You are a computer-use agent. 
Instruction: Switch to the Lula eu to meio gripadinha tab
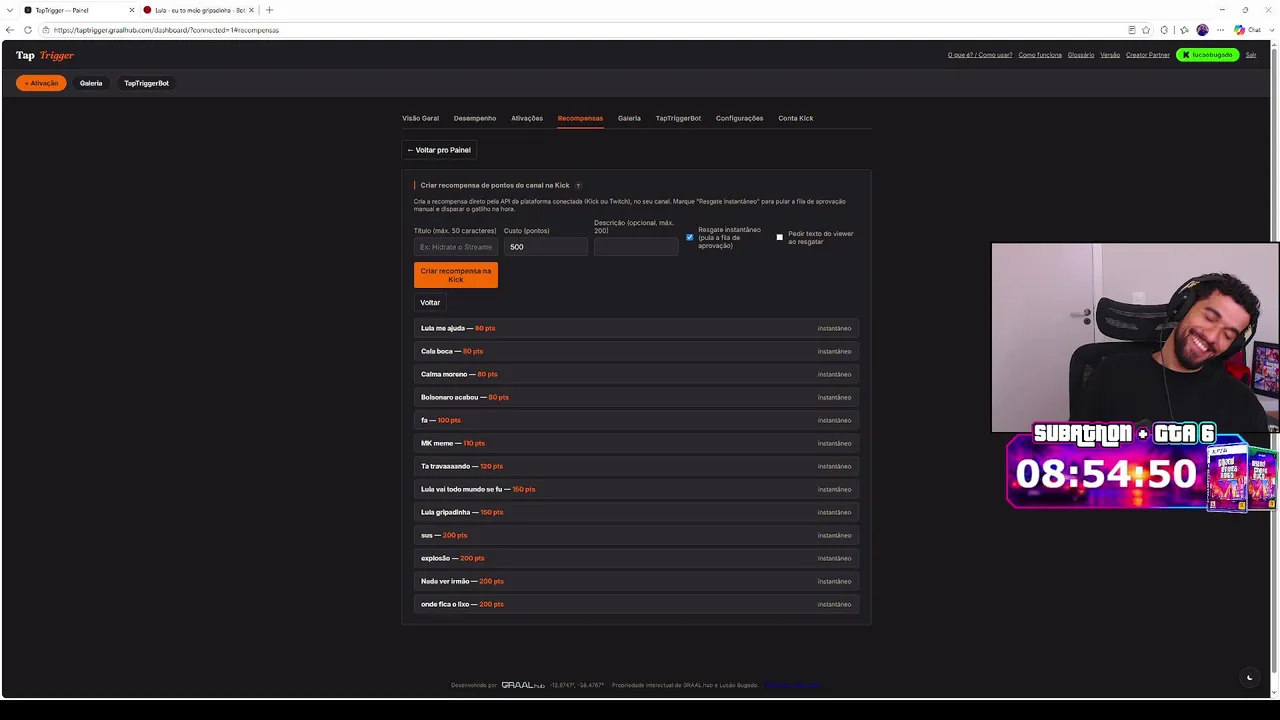click(200, 10)
